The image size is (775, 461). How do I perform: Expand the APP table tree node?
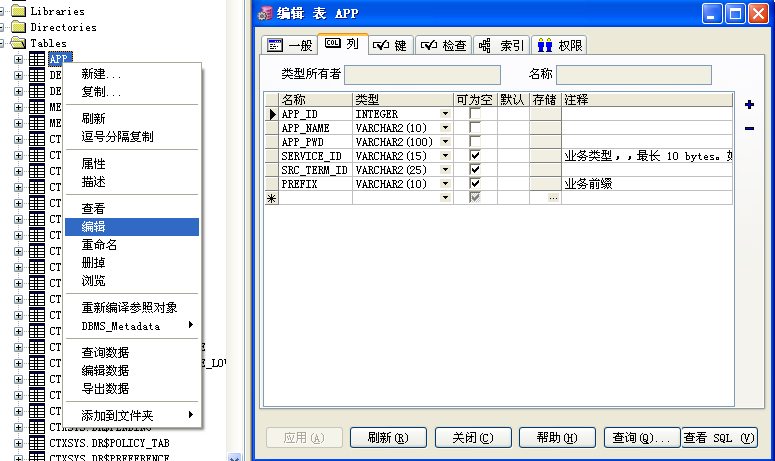click(18, 59)
